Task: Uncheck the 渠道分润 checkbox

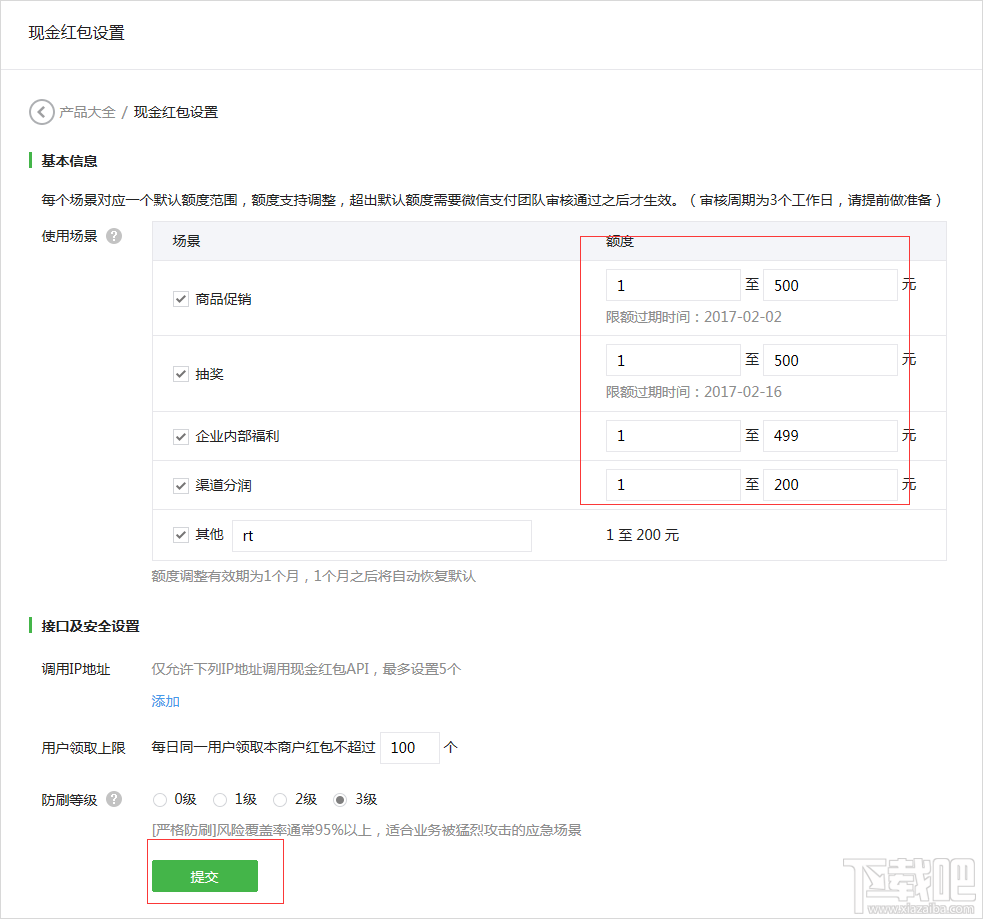Action: [181, 484]
